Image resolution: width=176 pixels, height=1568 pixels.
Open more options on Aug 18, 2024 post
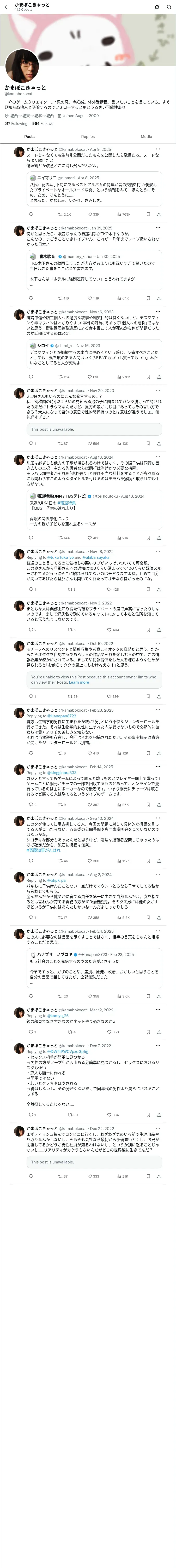tap(158, 457)
